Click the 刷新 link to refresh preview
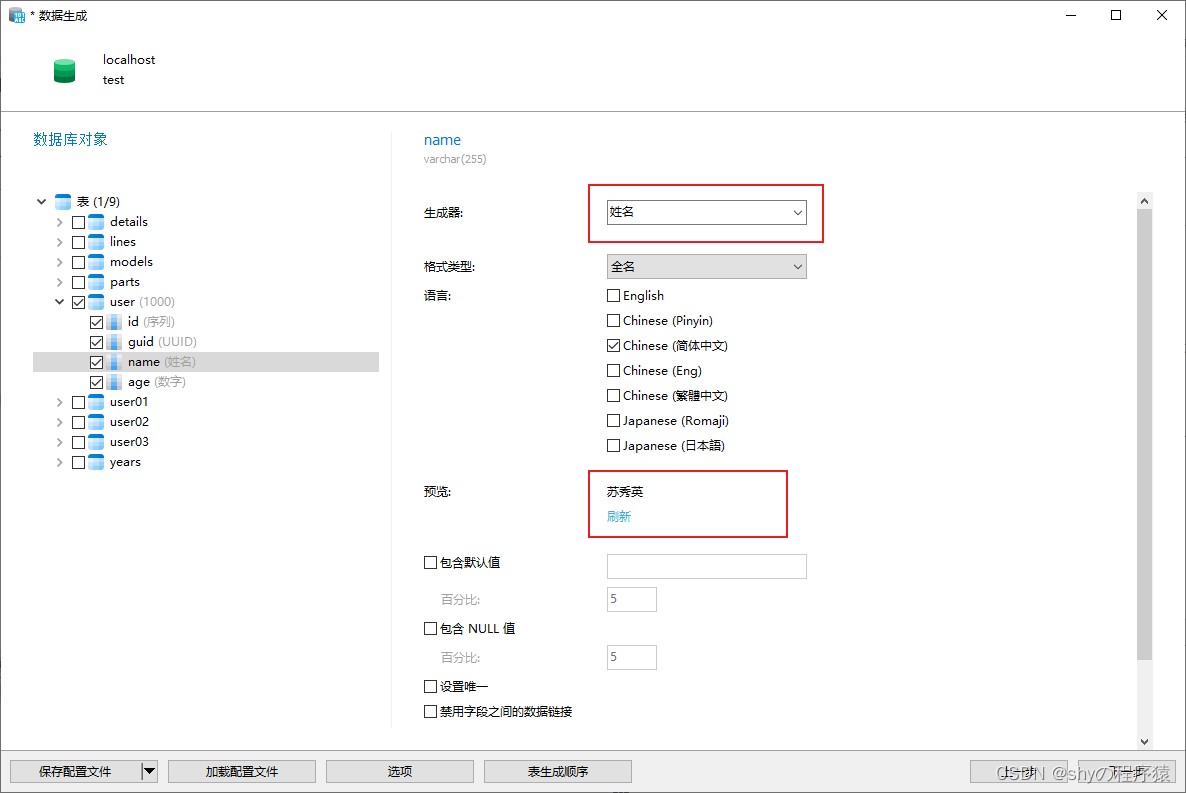 619,516
